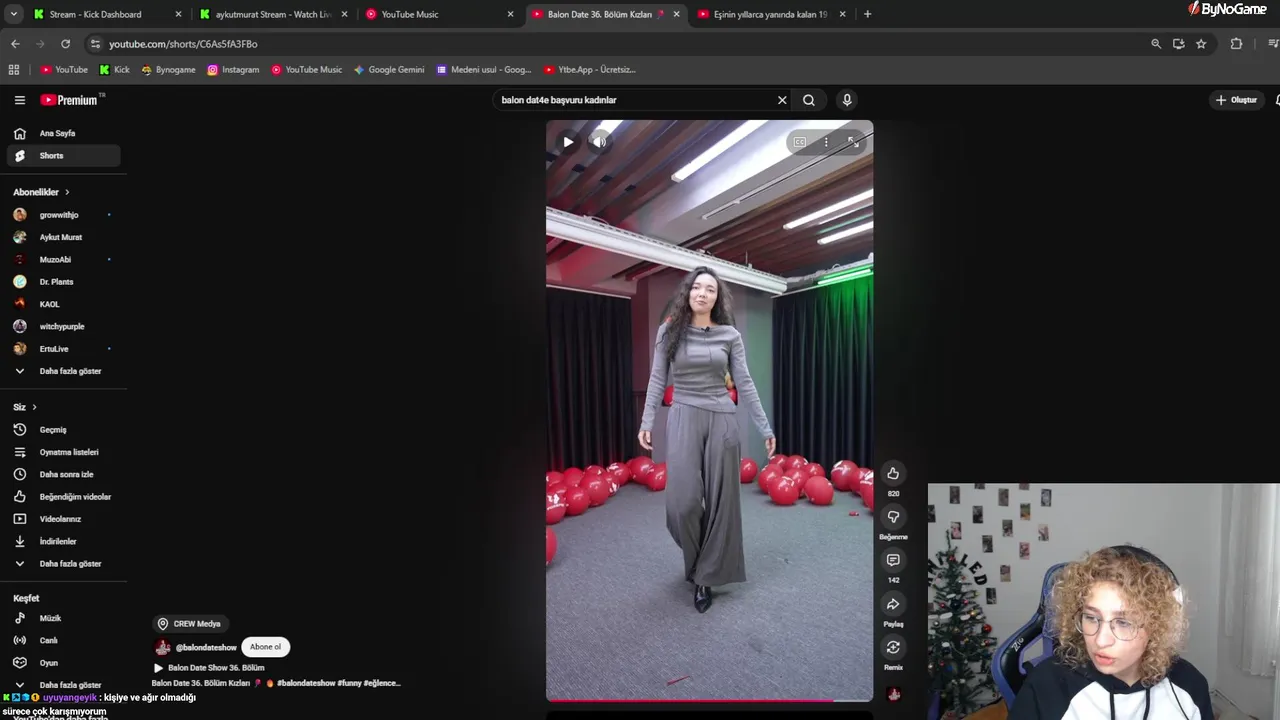
Task: Run search with magnifier button
Action: [809, 100]
